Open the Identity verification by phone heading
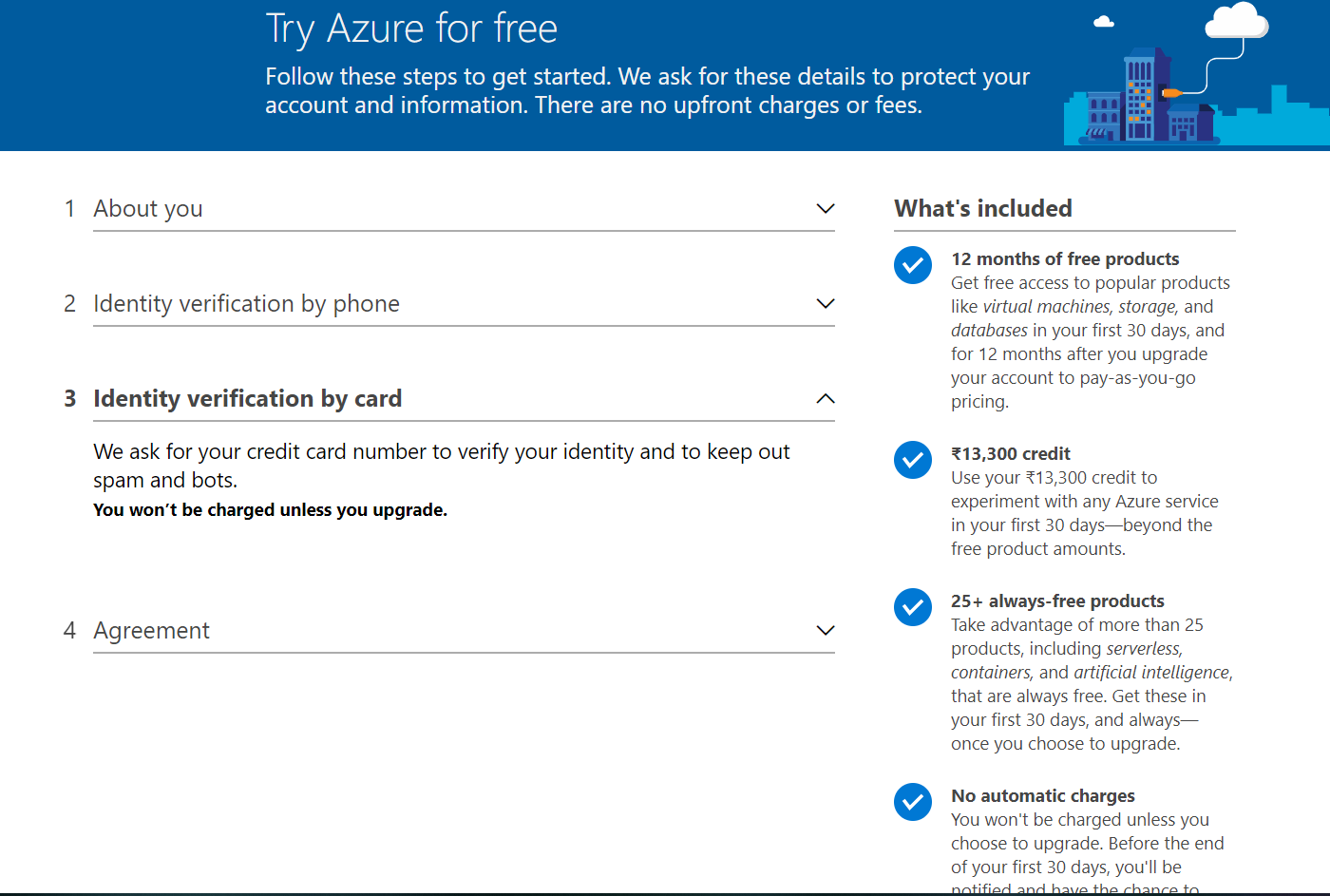Viewport: 1330px width, 896px height. point(246,304)
